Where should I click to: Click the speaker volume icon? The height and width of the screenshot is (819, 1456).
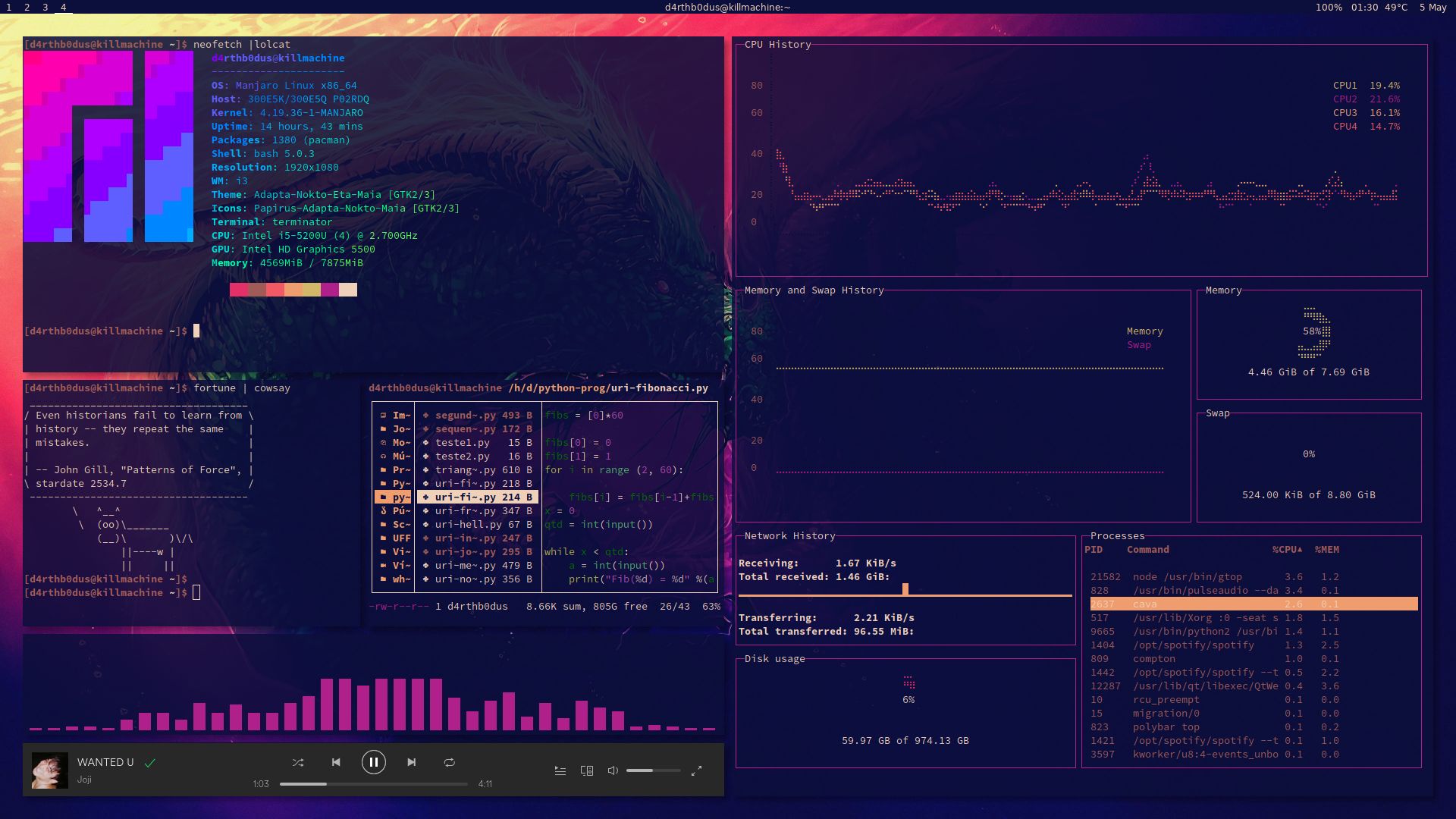click(x=612, y=770)
